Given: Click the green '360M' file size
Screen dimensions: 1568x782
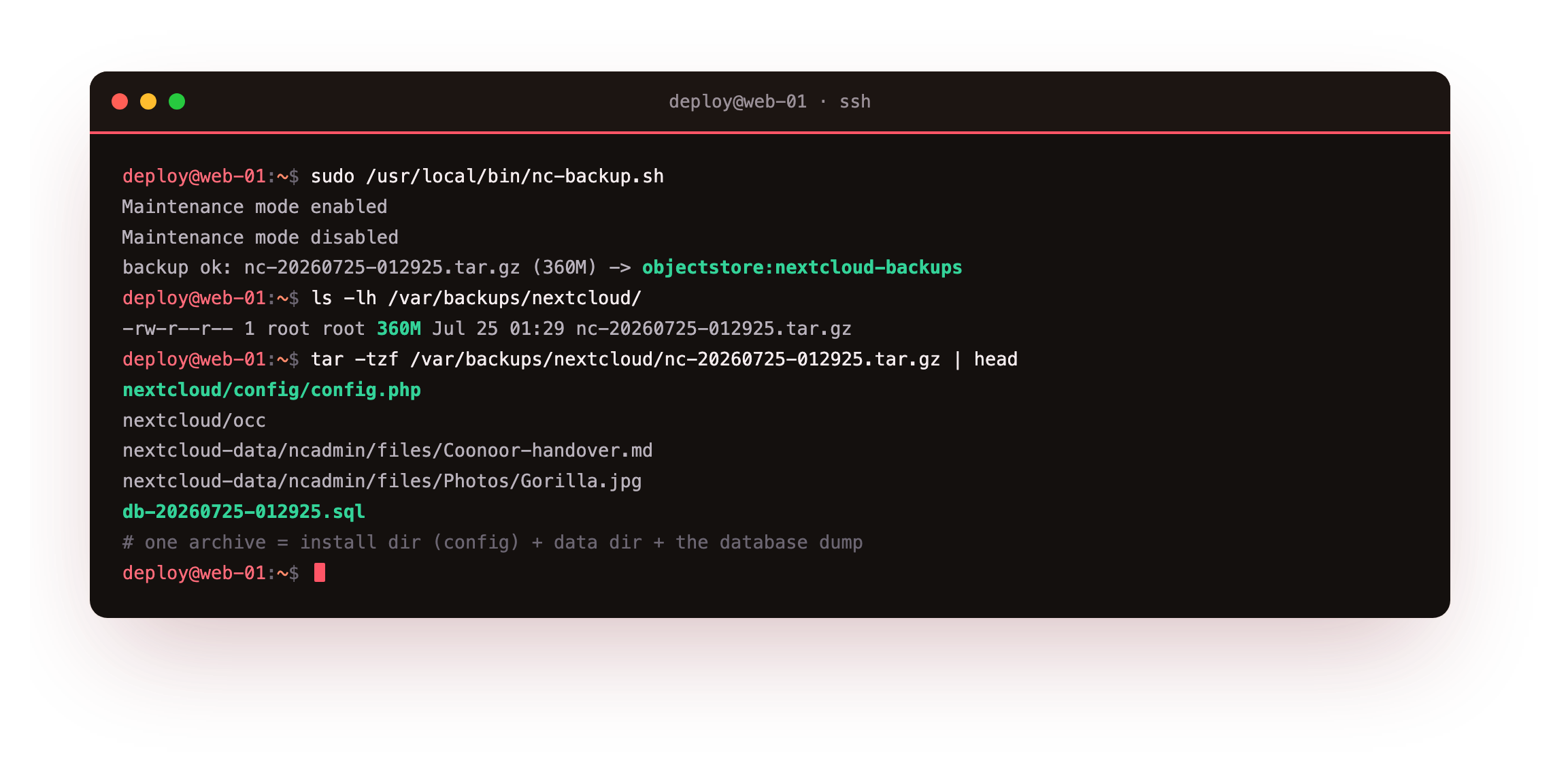Looking at the screenshot, I should coord(399,329).
